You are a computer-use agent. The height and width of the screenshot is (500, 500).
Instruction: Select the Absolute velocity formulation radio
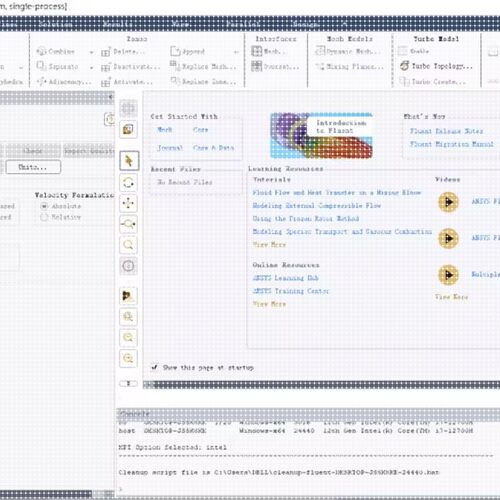[44, 206]
